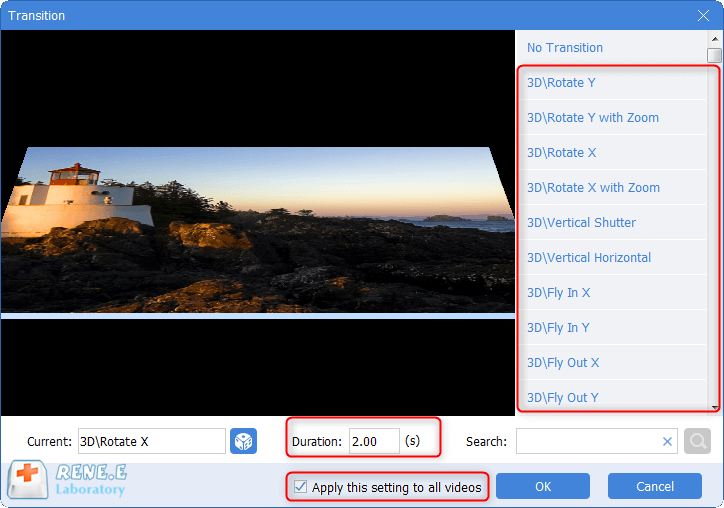The width and height of the screenshot is (724, 508).
Task: Click the scrollbar up arrow
Action: (x=714, y=39)
